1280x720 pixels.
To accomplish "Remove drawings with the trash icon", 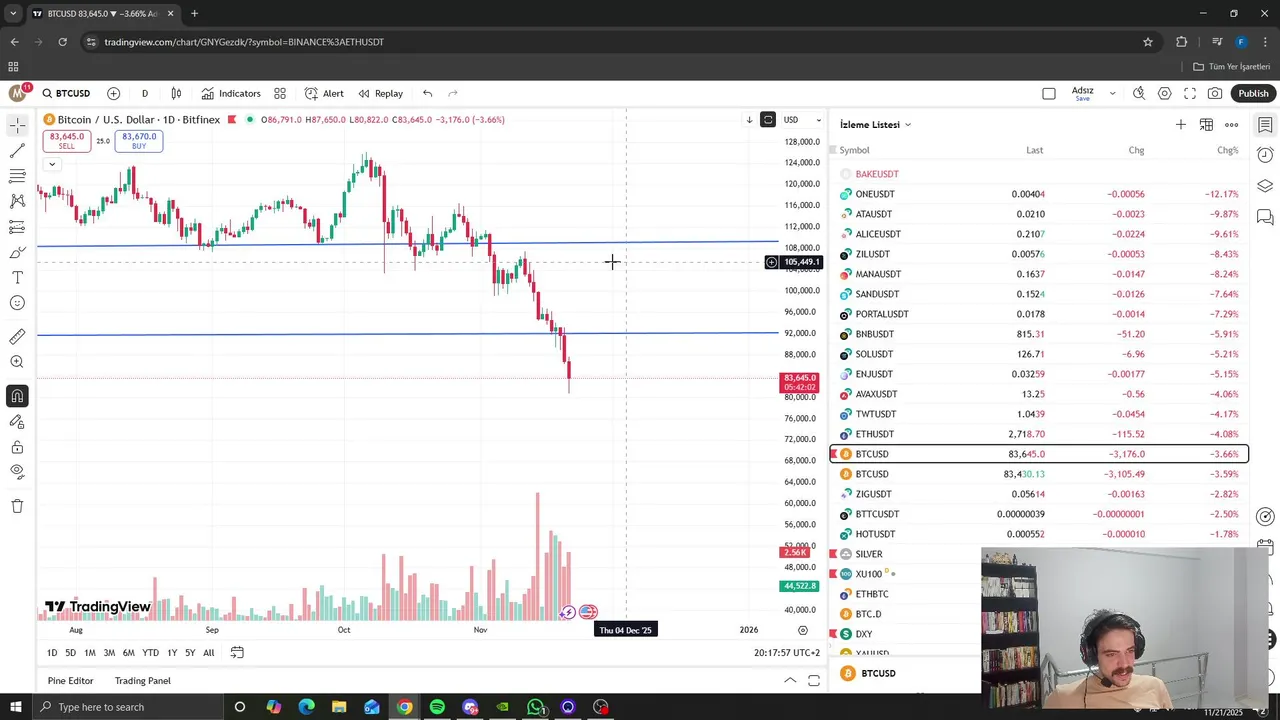I will click(x=17, y=506).
